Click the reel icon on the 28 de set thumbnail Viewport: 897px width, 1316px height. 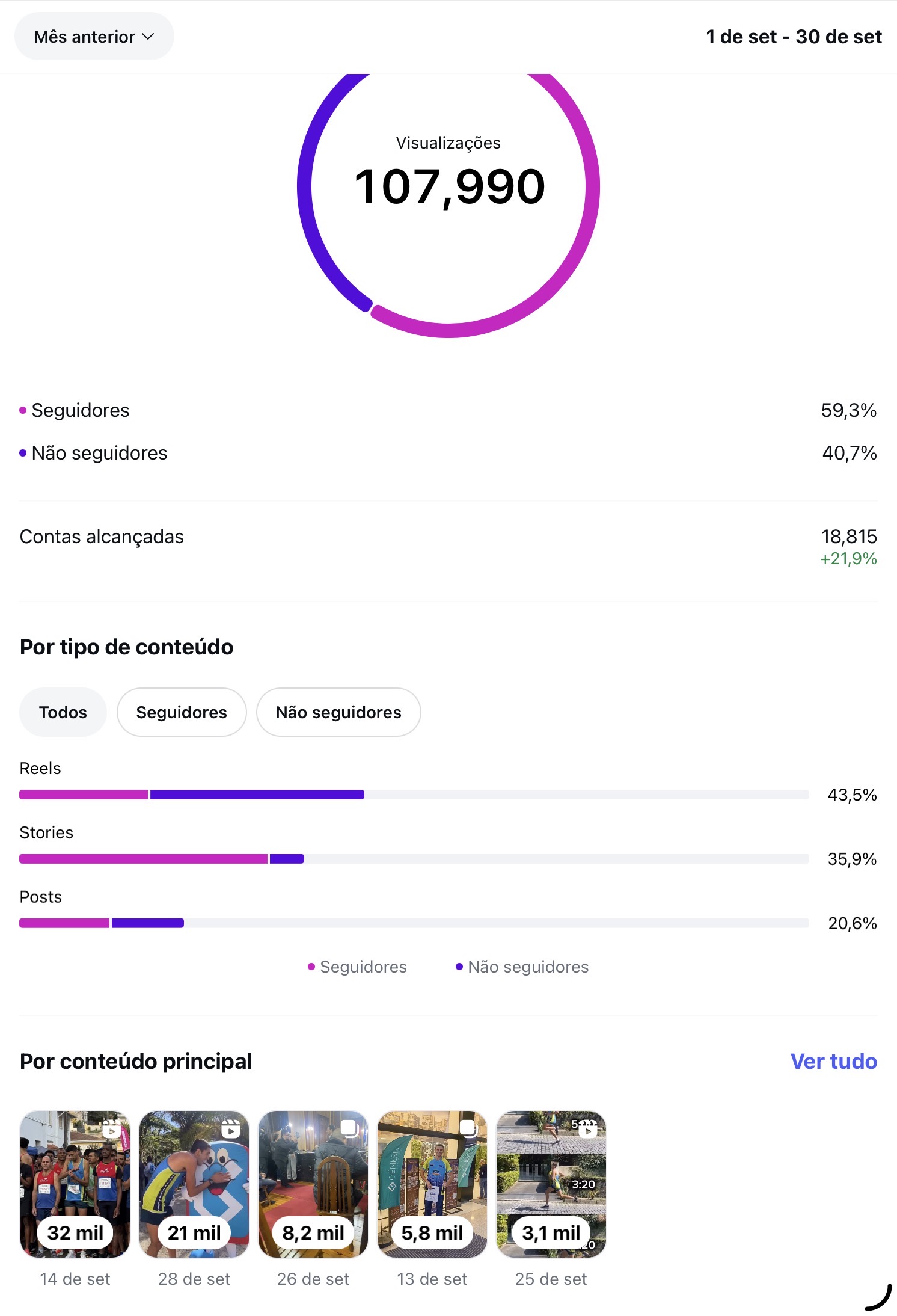pyautogui.click(x=231, y=1130)
